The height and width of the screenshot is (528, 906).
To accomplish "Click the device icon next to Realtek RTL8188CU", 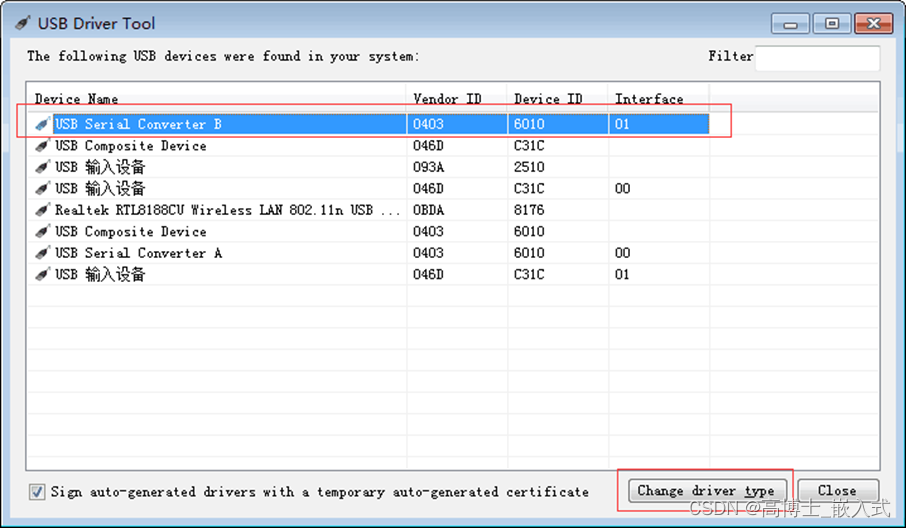I will tap(42, 210).
